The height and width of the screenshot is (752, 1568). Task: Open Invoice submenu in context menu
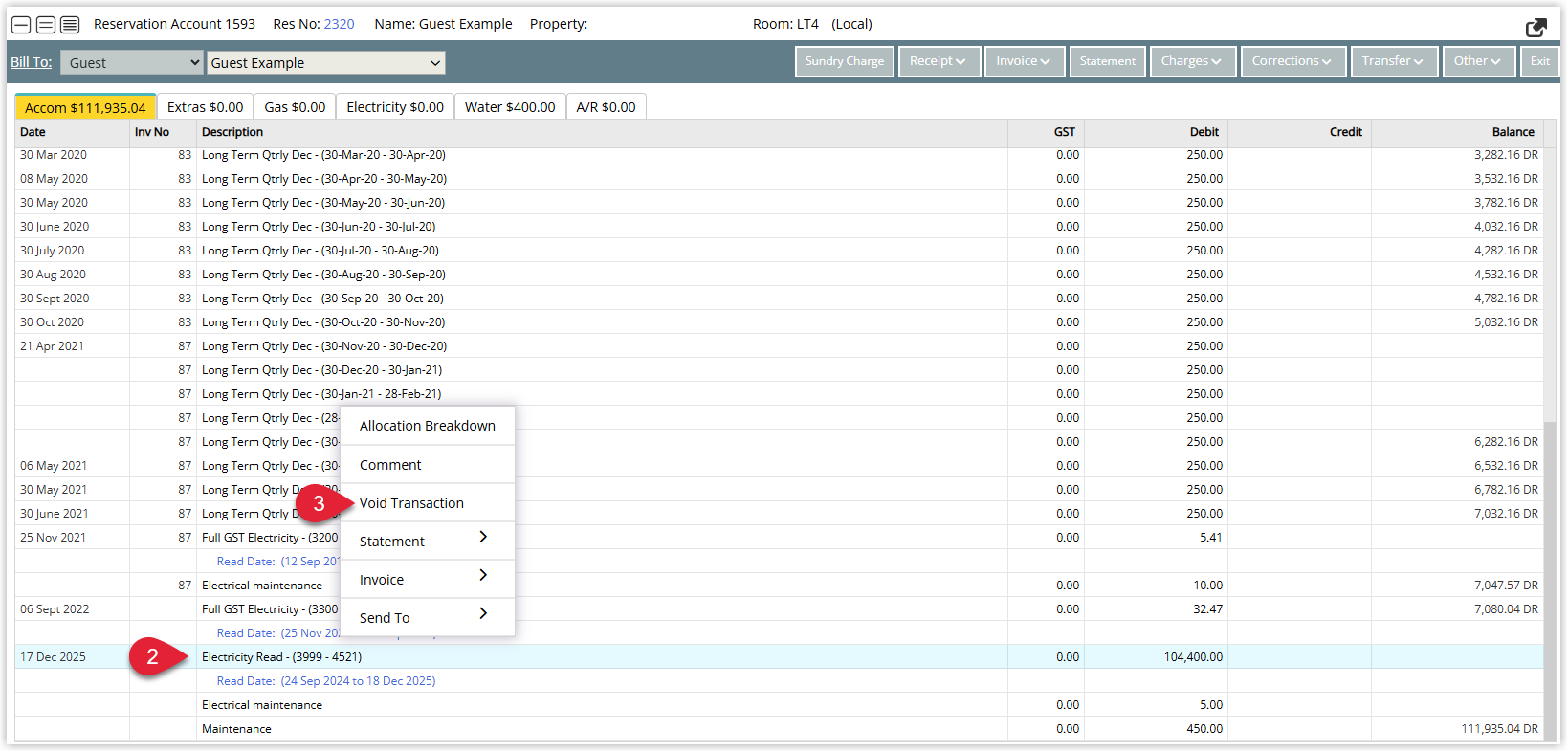(428, 580)
